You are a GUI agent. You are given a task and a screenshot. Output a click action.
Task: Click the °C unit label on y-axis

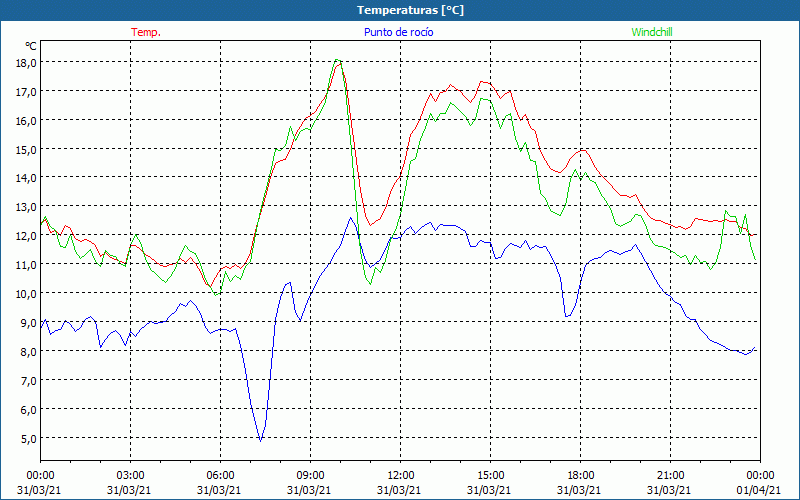[x=31, y=46]
